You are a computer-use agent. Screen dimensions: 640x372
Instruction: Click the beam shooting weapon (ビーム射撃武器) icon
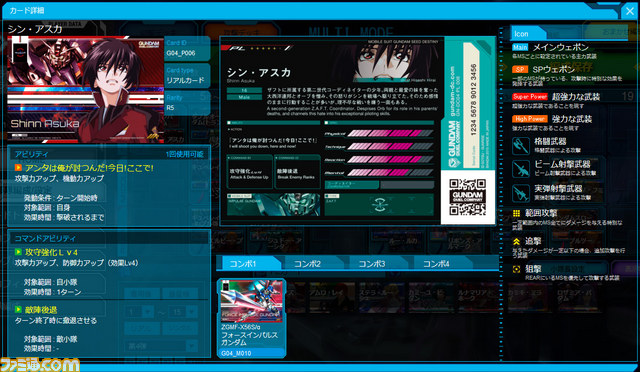click(x=521, y=169)
